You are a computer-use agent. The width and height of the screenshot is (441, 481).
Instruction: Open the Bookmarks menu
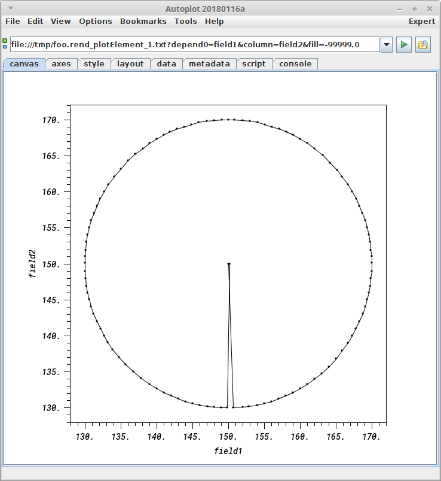(x=143, y=21)
